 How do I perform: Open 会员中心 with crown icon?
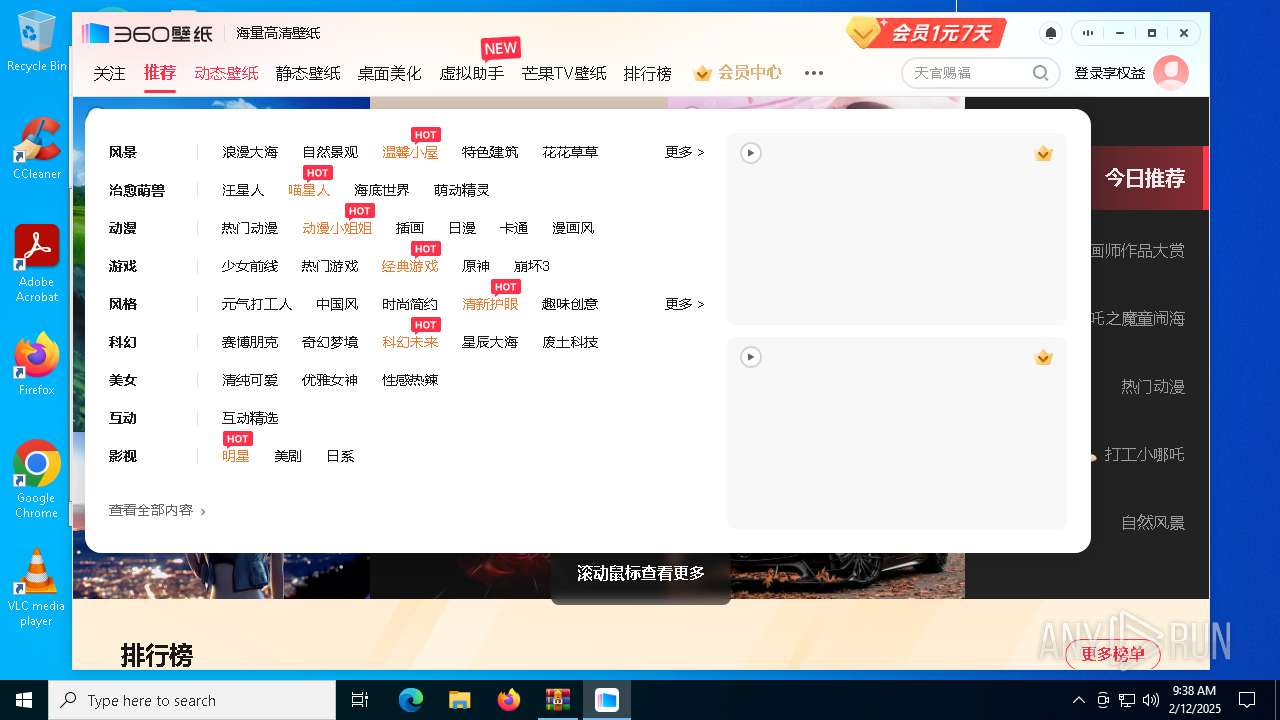(x=737, y=73)
